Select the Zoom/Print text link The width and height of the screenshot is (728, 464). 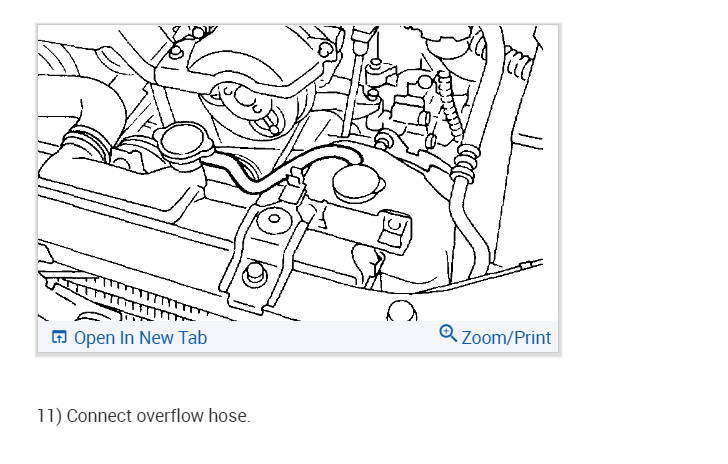(506, 338)
